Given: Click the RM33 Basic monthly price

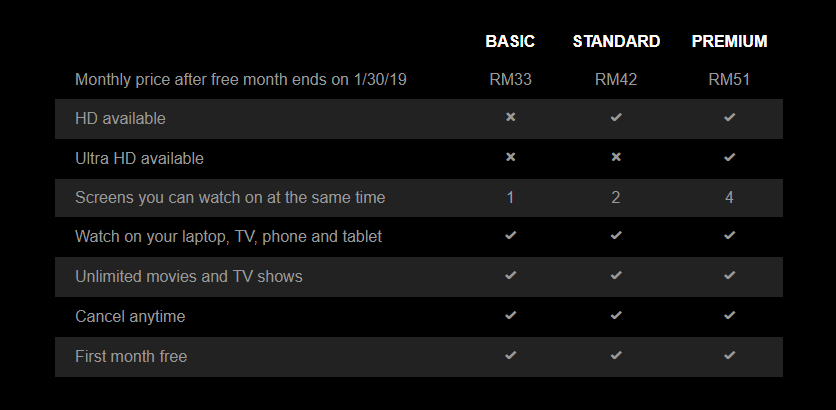Looking at the screenshot, I should click(510, 80).
